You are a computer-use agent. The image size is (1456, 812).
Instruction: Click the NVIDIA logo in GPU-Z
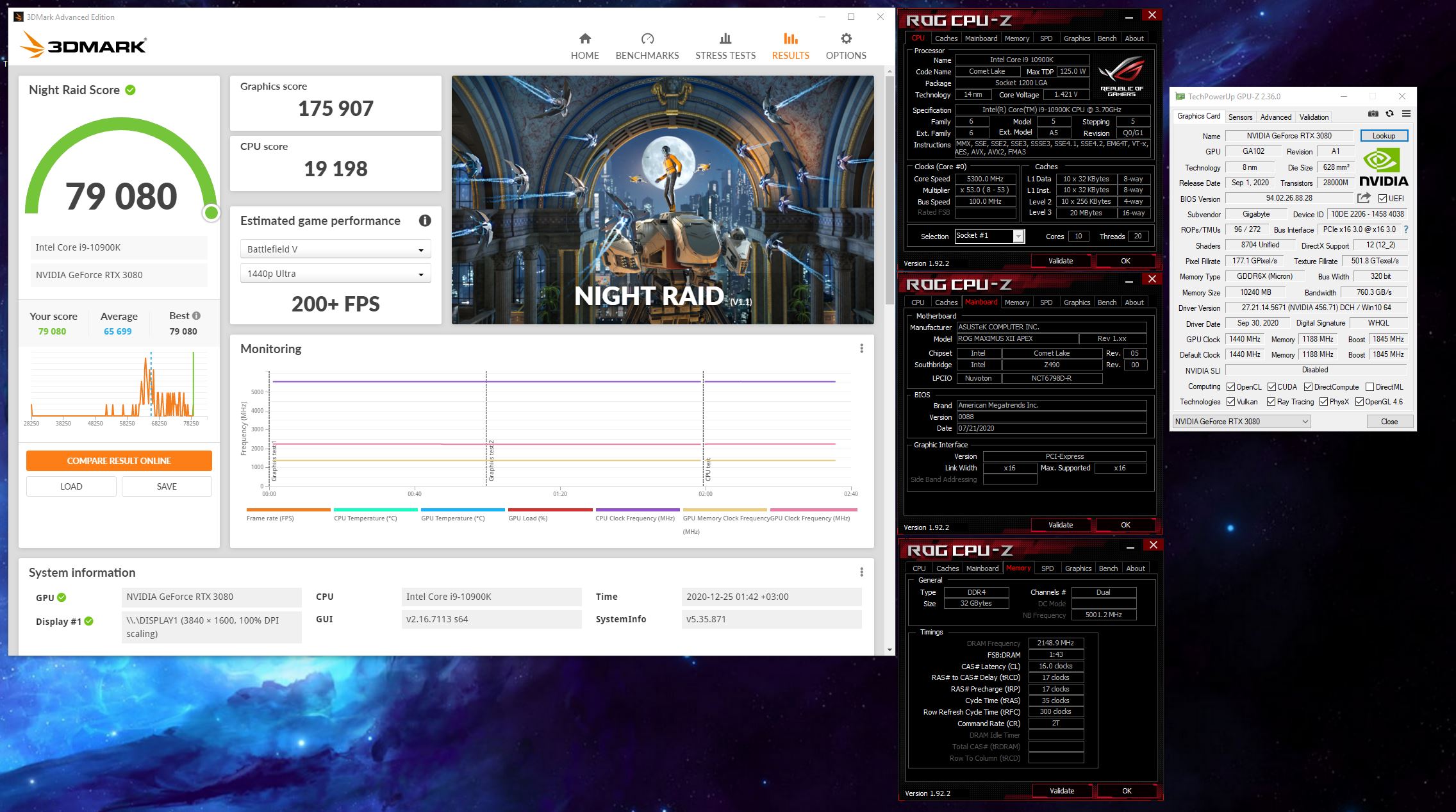coord(1384,167)
